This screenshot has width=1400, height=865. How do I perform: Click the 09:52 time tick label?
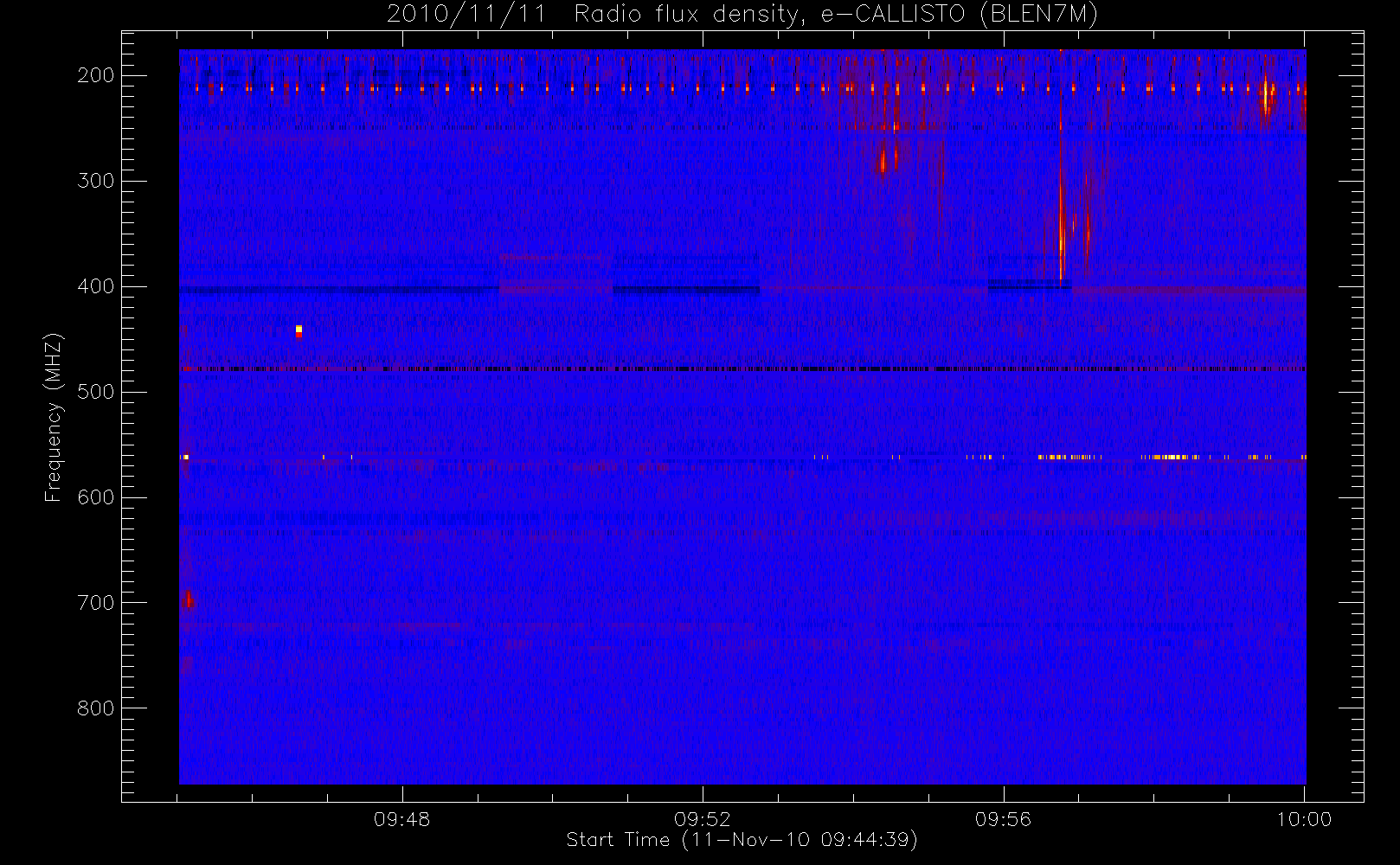703,819
